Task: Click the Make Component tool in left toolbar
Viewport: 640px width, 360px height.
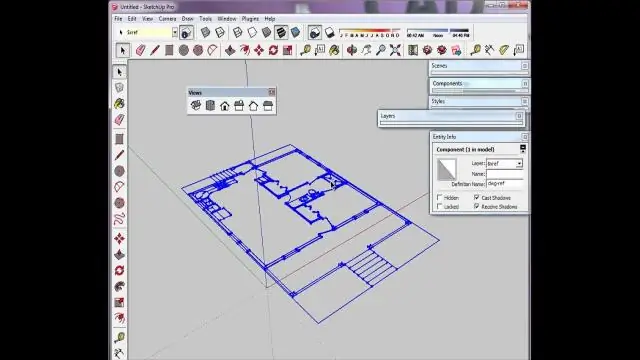Action: [x=119, y=87]
